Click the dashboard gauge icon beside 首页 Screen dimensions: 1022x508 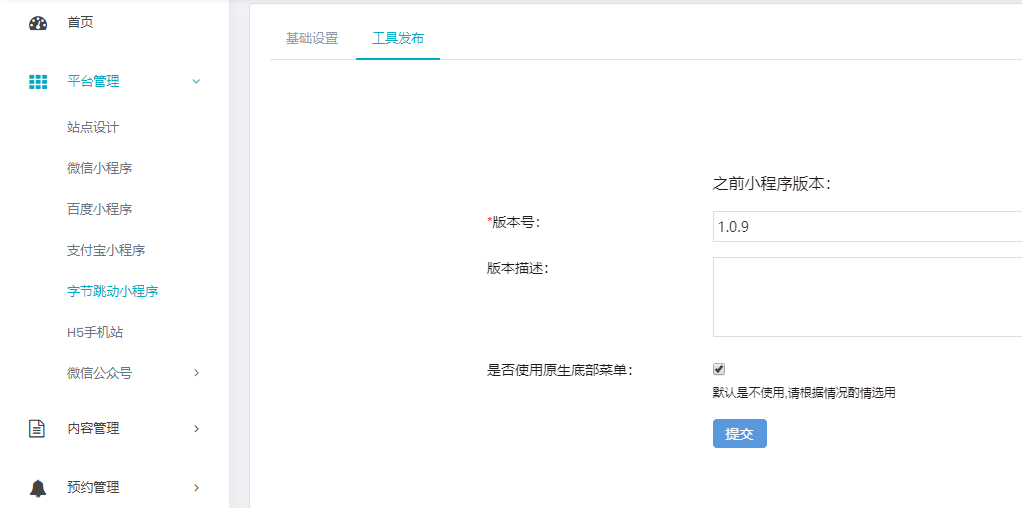pos(38,23)
